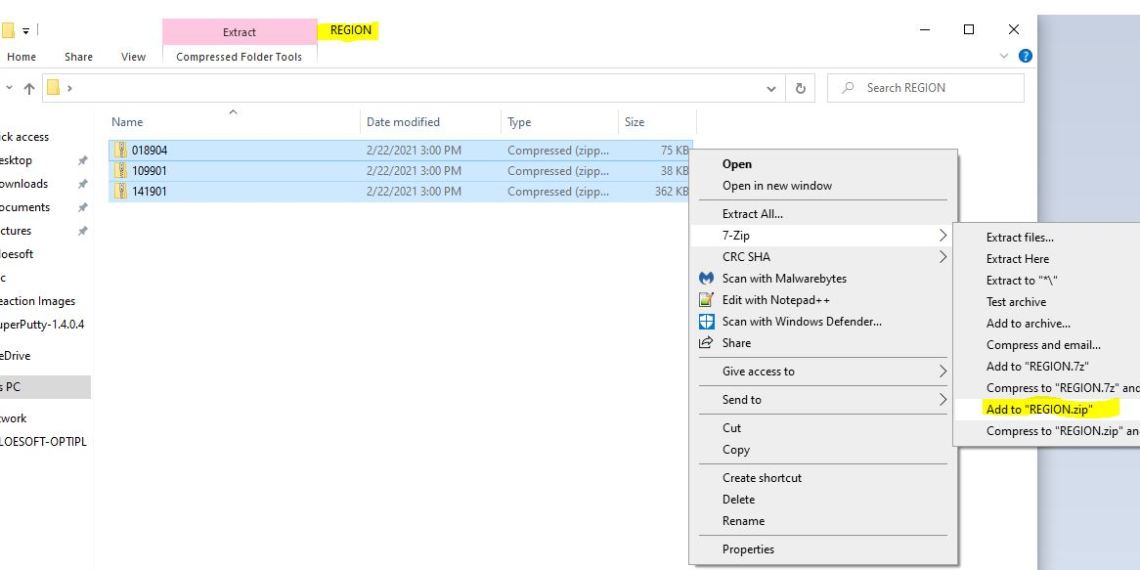Select Extract Here from 7-Zip submenu
This screenshot has height=570, width=1140.
[x=1017, y=259]
